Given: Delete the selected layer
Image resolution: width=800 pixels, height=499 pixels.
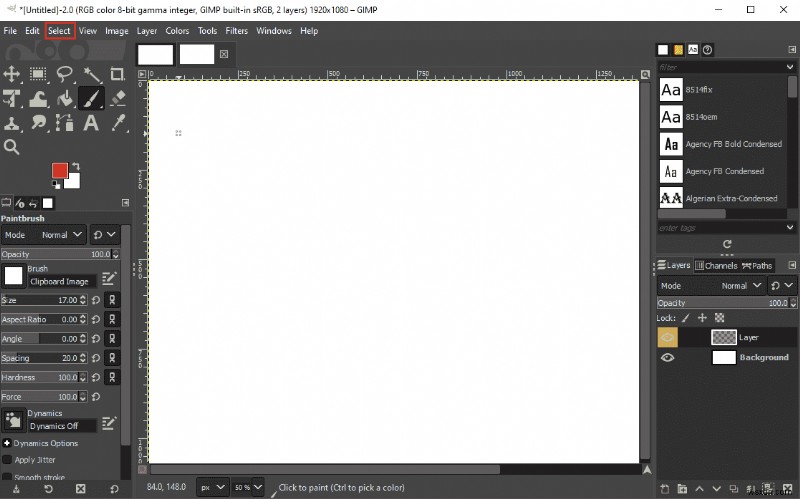Looking at the screenshot, I should 787,489.
